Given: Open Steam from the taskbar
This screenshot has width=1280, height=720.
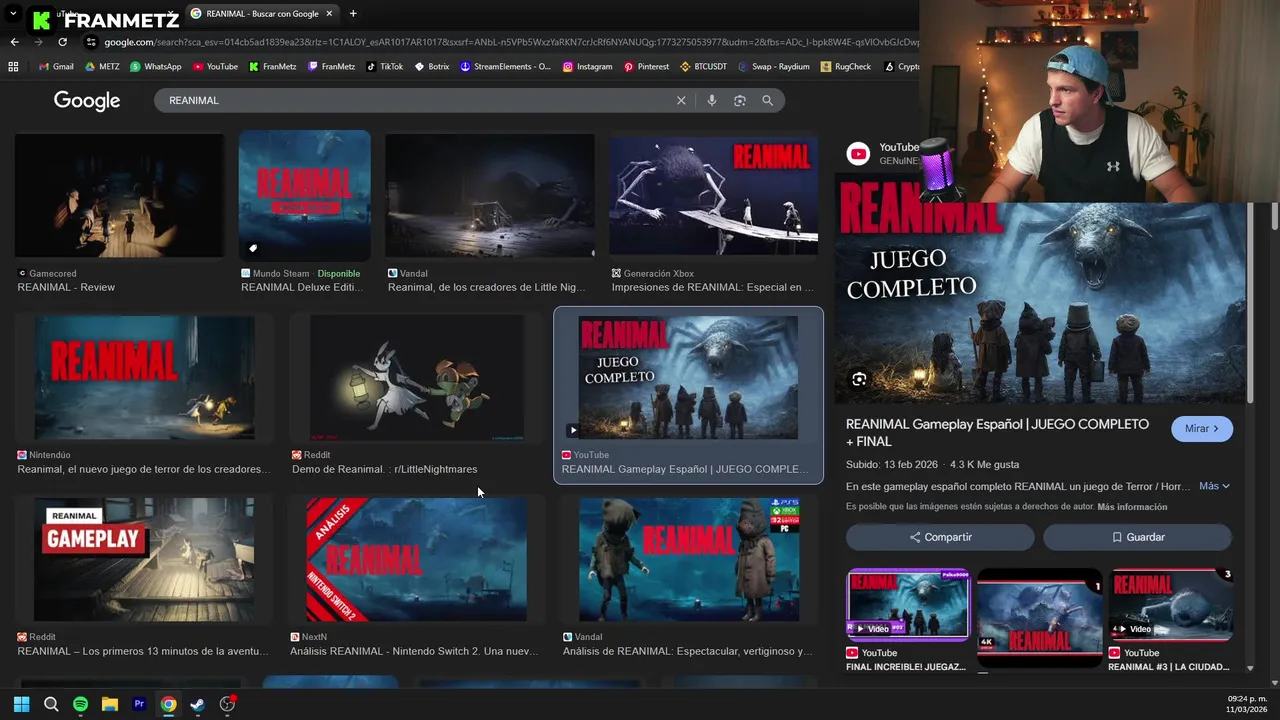Looking at the screenshot, I should [198, 704].
